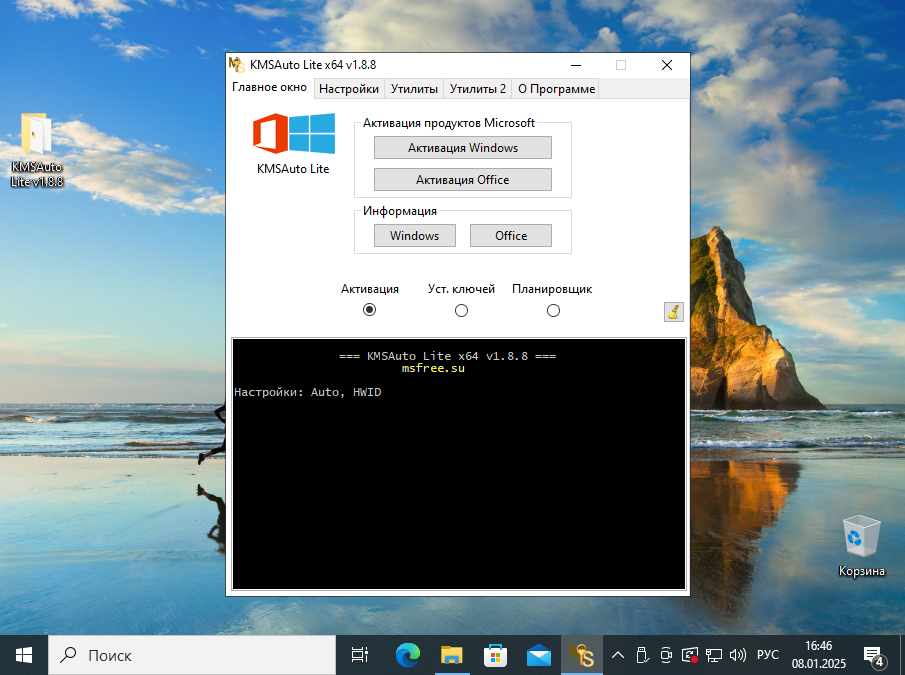Open Microsoft Store from the taskbar
This screenshot has height=675, width=905.
pos(495,655)
